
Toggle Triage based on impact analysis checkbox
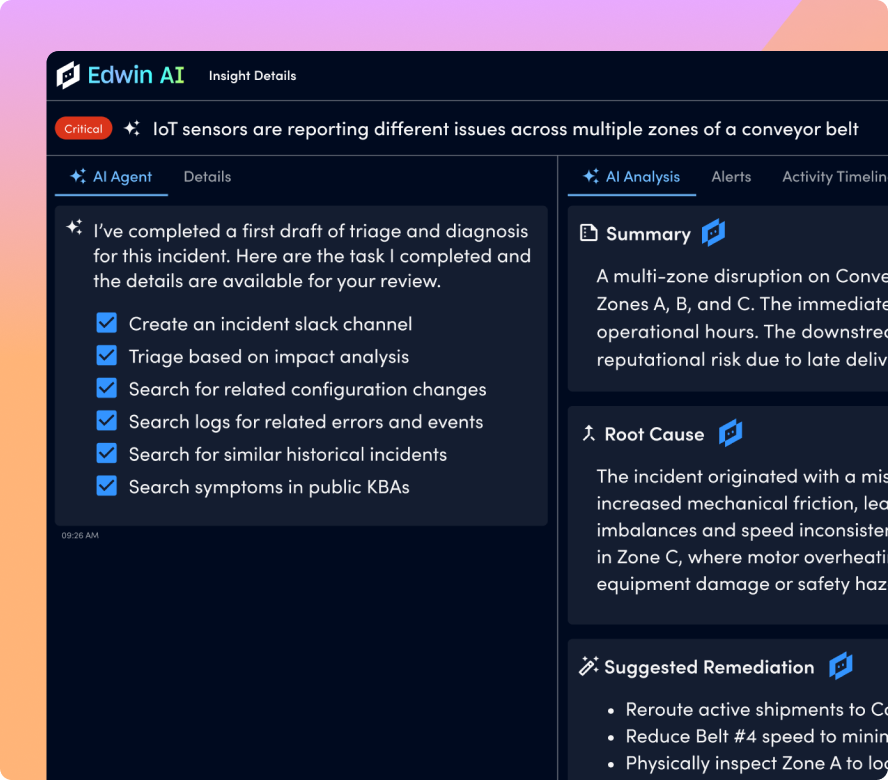pyautogui.click(x=107, y=356)
